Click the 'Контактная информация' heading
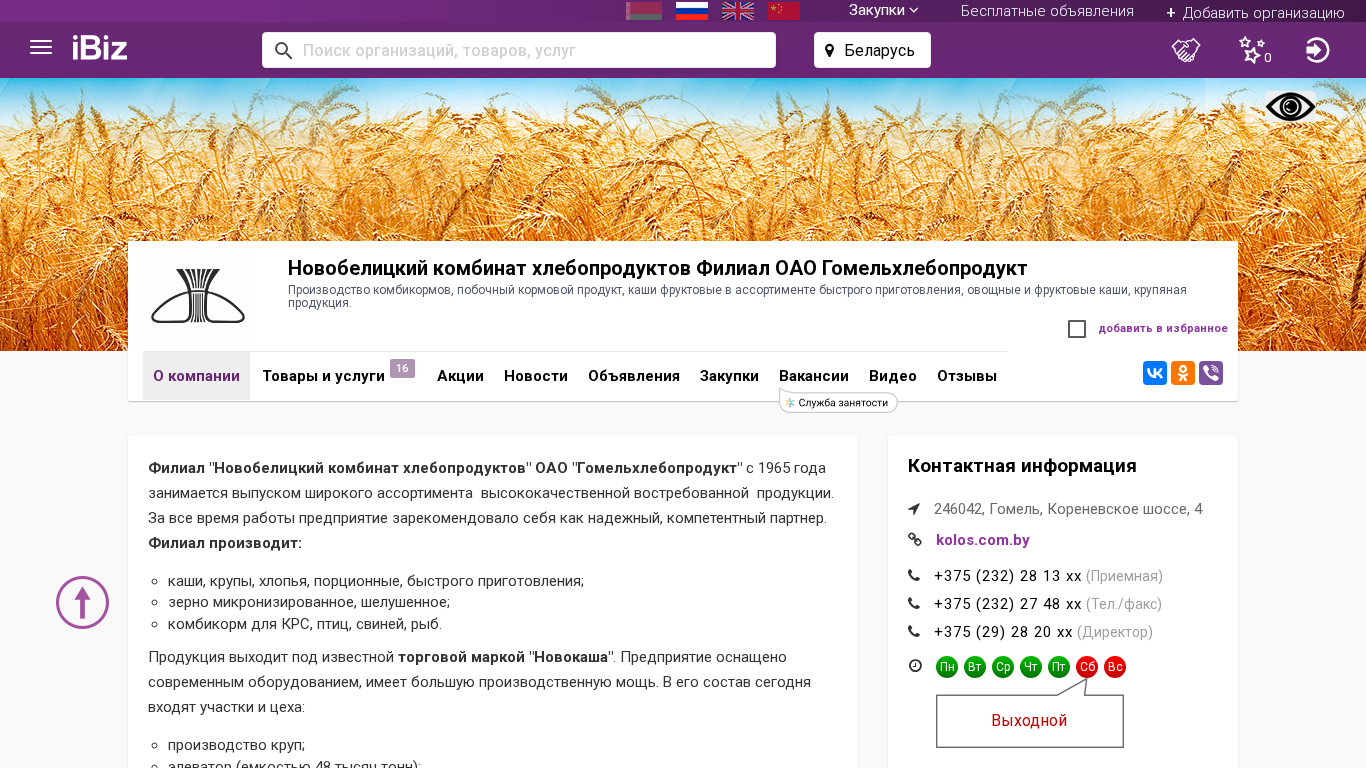 tap(1022, 466)
